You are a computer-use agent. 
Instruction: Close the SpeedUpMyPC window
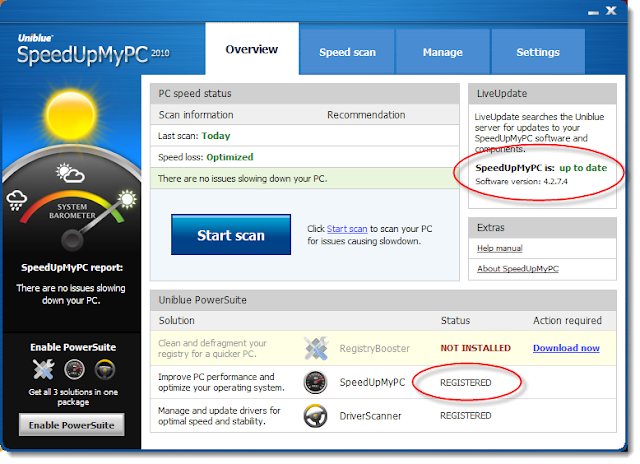611,10
